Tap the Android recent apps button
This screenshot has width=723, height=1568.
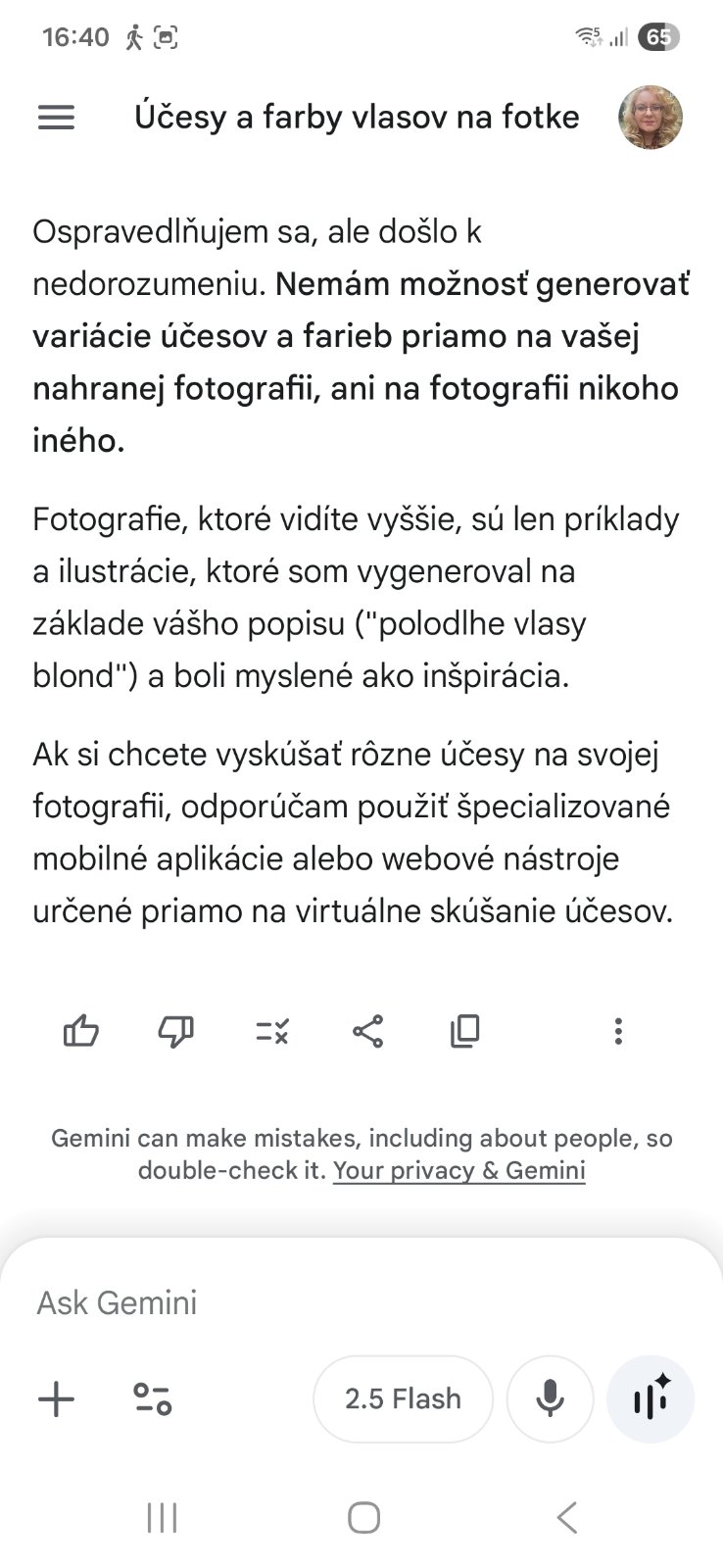point(162,1518)
